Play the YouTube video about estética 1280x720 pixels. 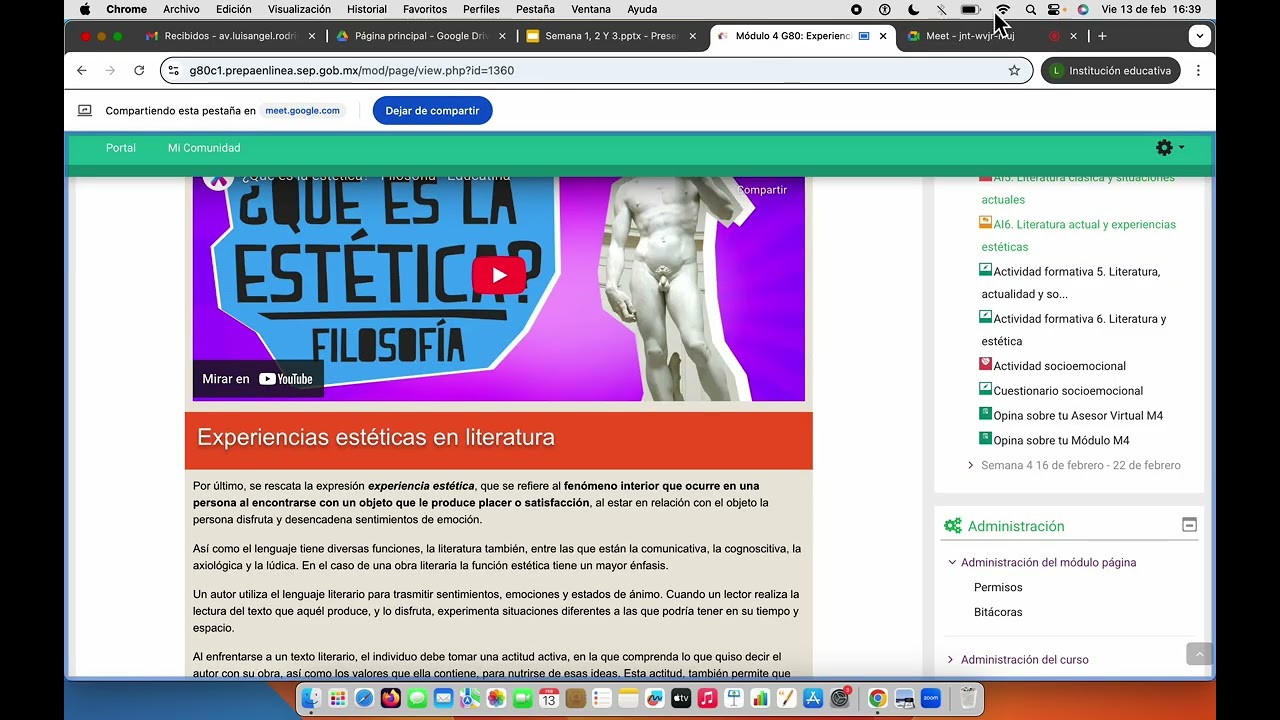tap(499, 275)
